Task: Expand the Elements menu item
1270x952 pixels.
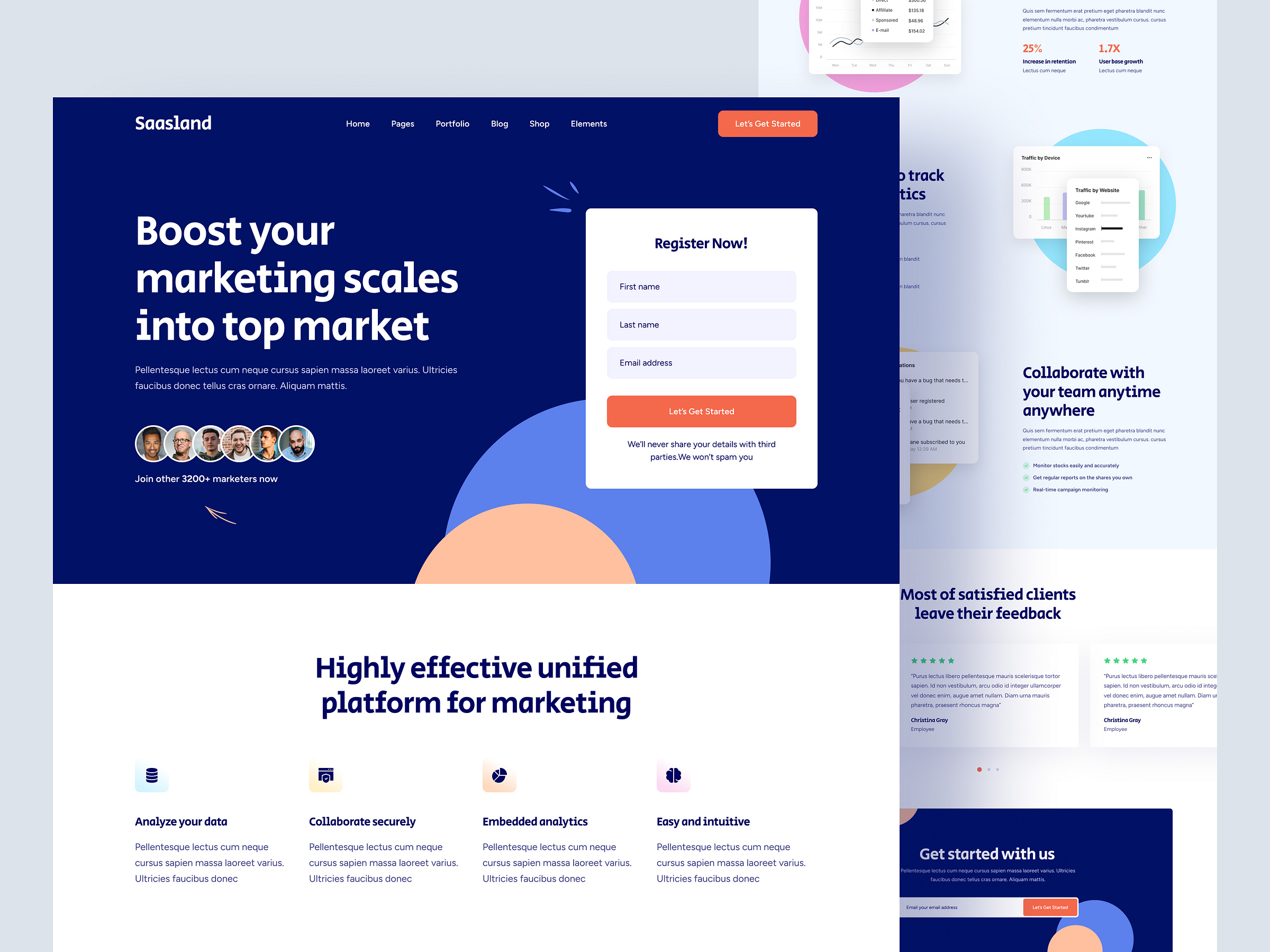Action: [587, 123]
